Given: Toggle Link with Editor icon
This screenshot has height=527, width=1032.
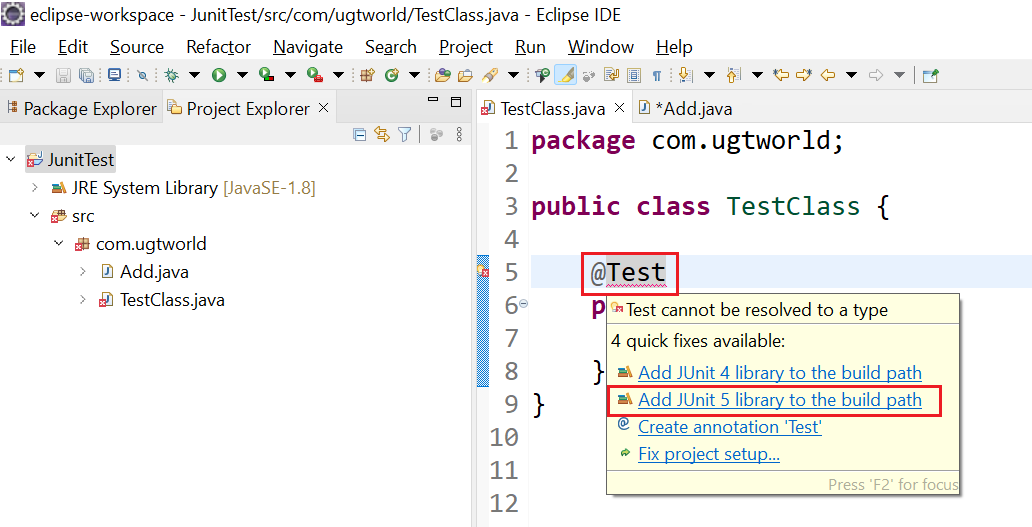Looking at the screenshot, I should (382, 135).
